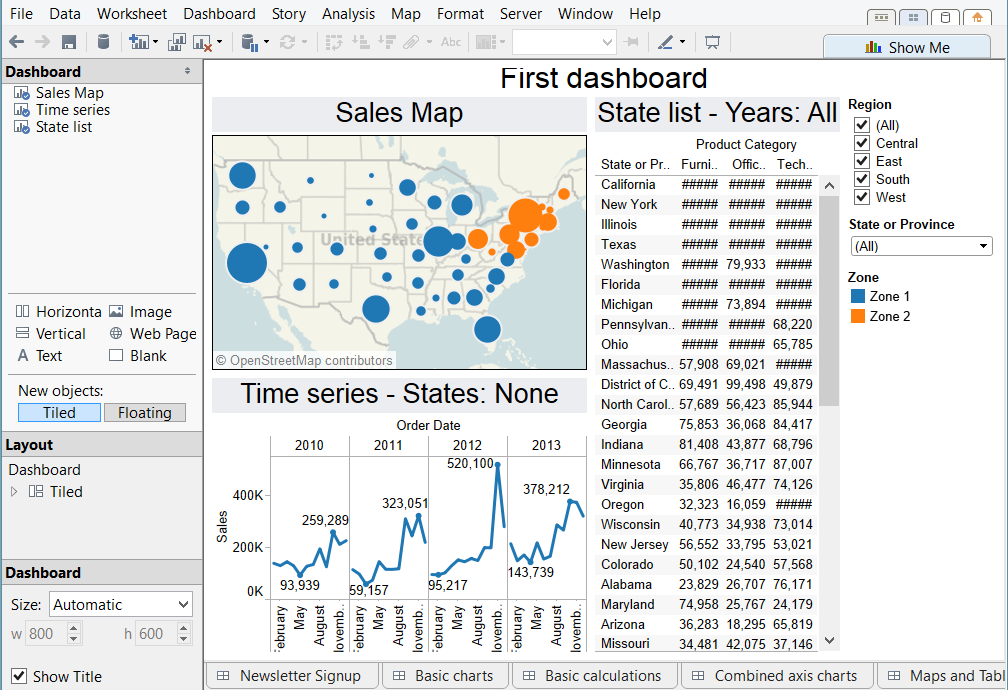Select the Vertical layout container object

pyautogui.click(x=51, y=334)
